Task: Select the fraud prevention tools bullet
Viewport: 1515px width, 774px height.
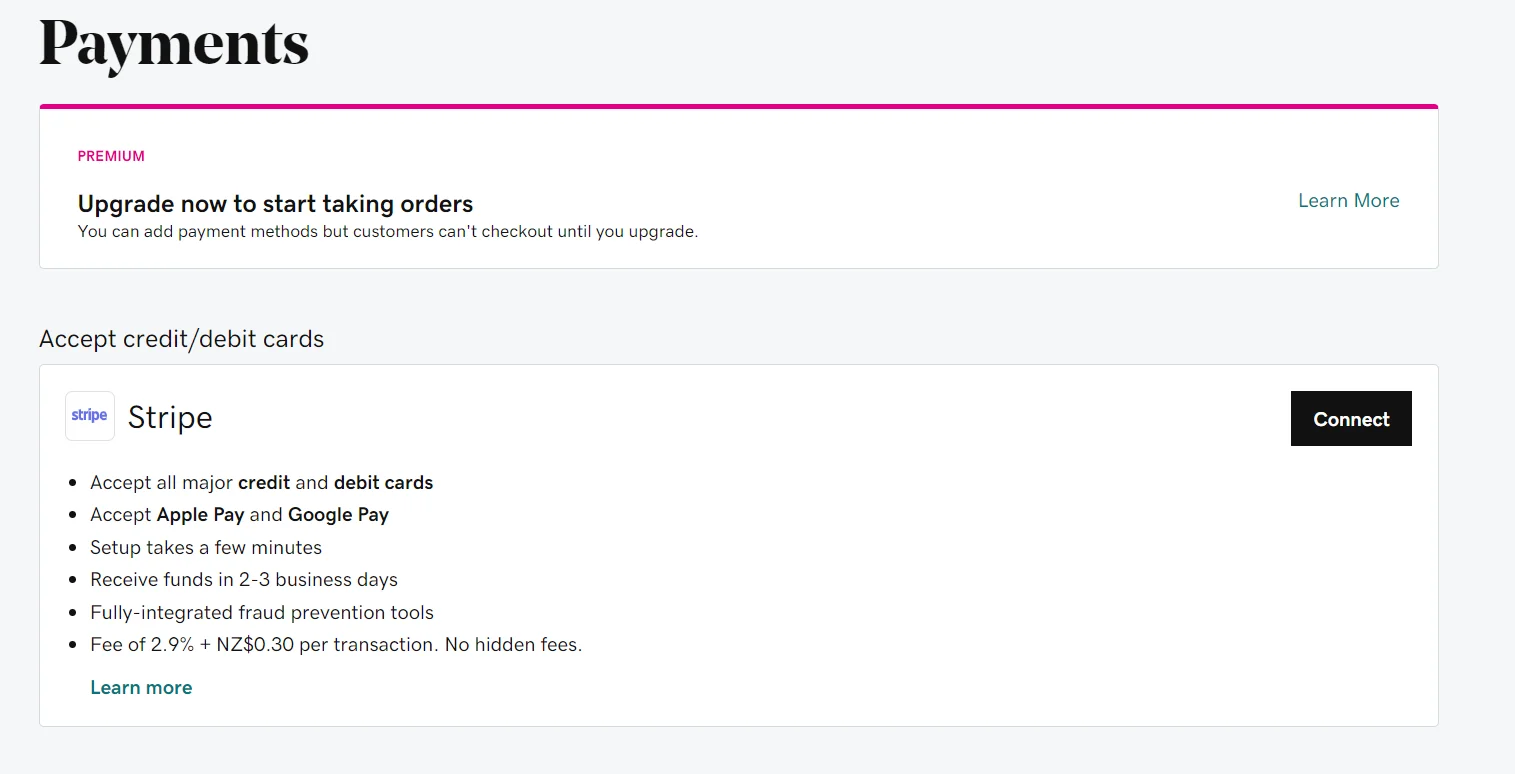Action: (262, 612)
